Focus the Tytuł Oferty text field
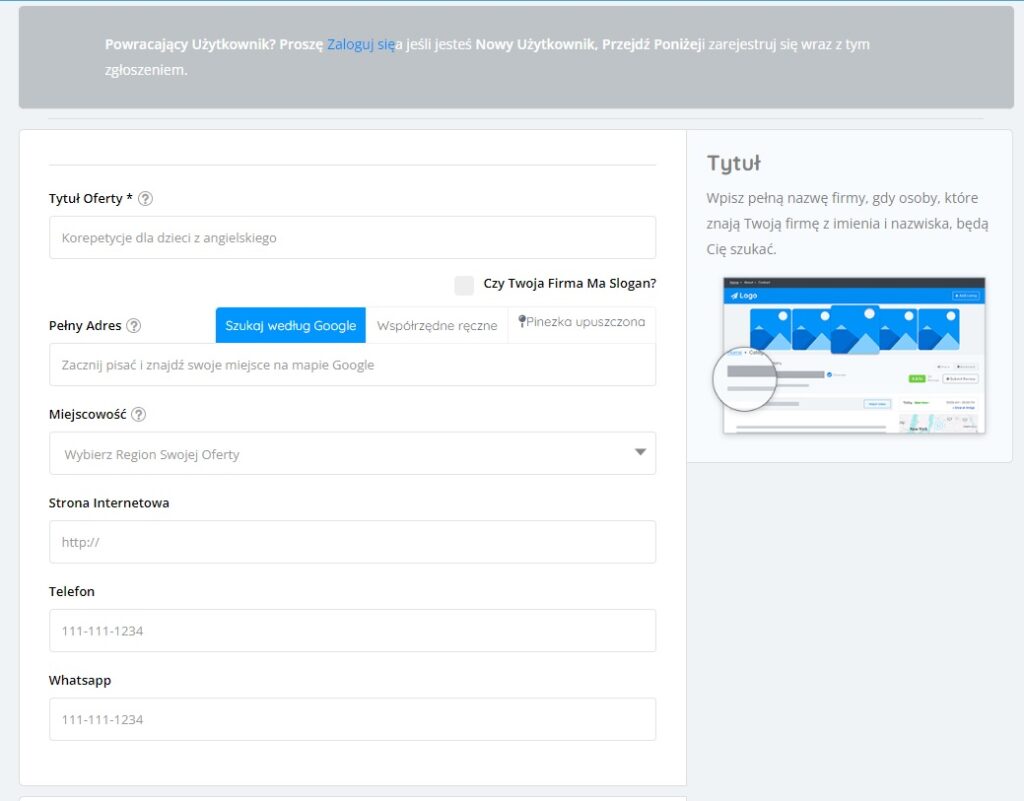The width and height of the screenshot is (1024, 801). (x=352, y=238)
